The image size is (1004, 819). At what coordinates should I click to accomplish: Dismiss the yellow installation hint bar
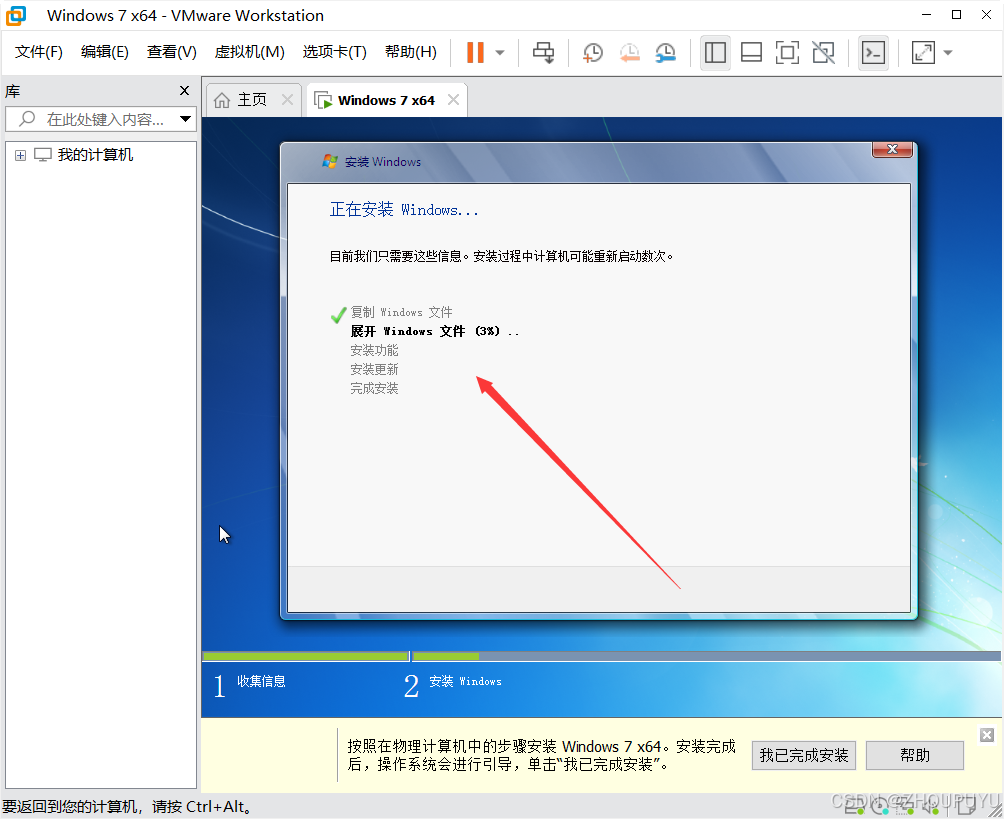point(987,735)
